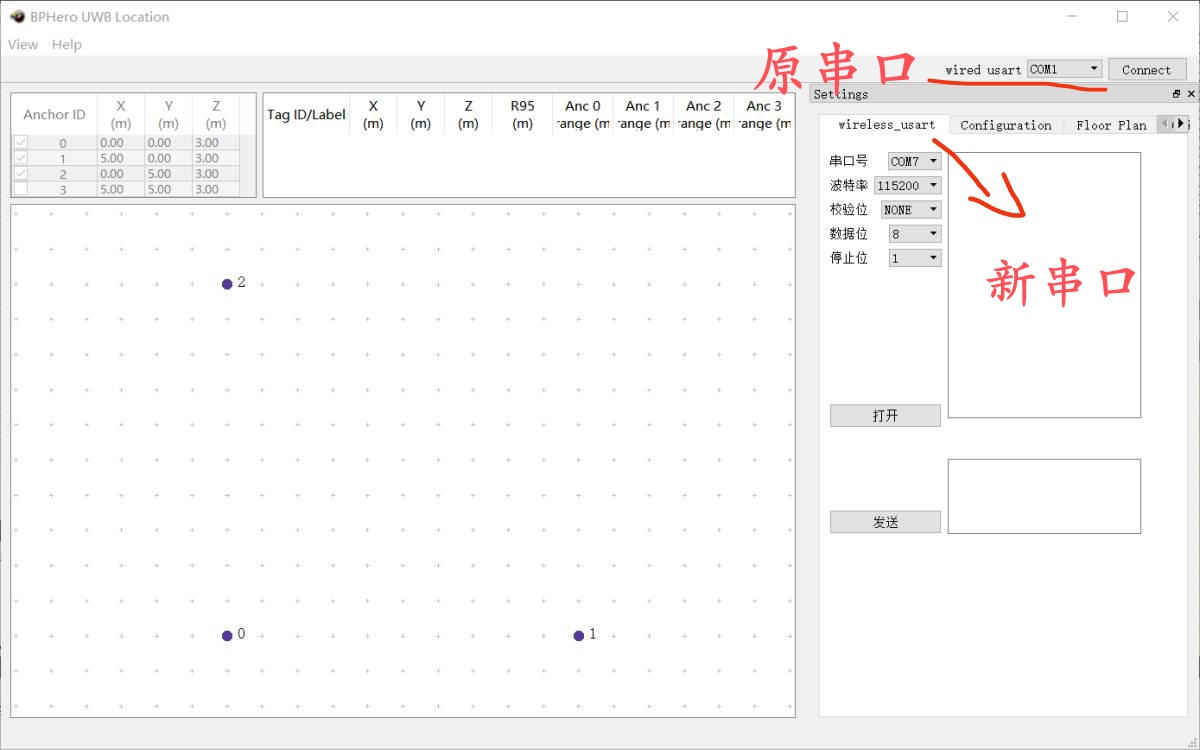Enable the Anchor 3 checkbox
Image resolution: width=1200 pixels, height=750 pixels.
point(21,188)
